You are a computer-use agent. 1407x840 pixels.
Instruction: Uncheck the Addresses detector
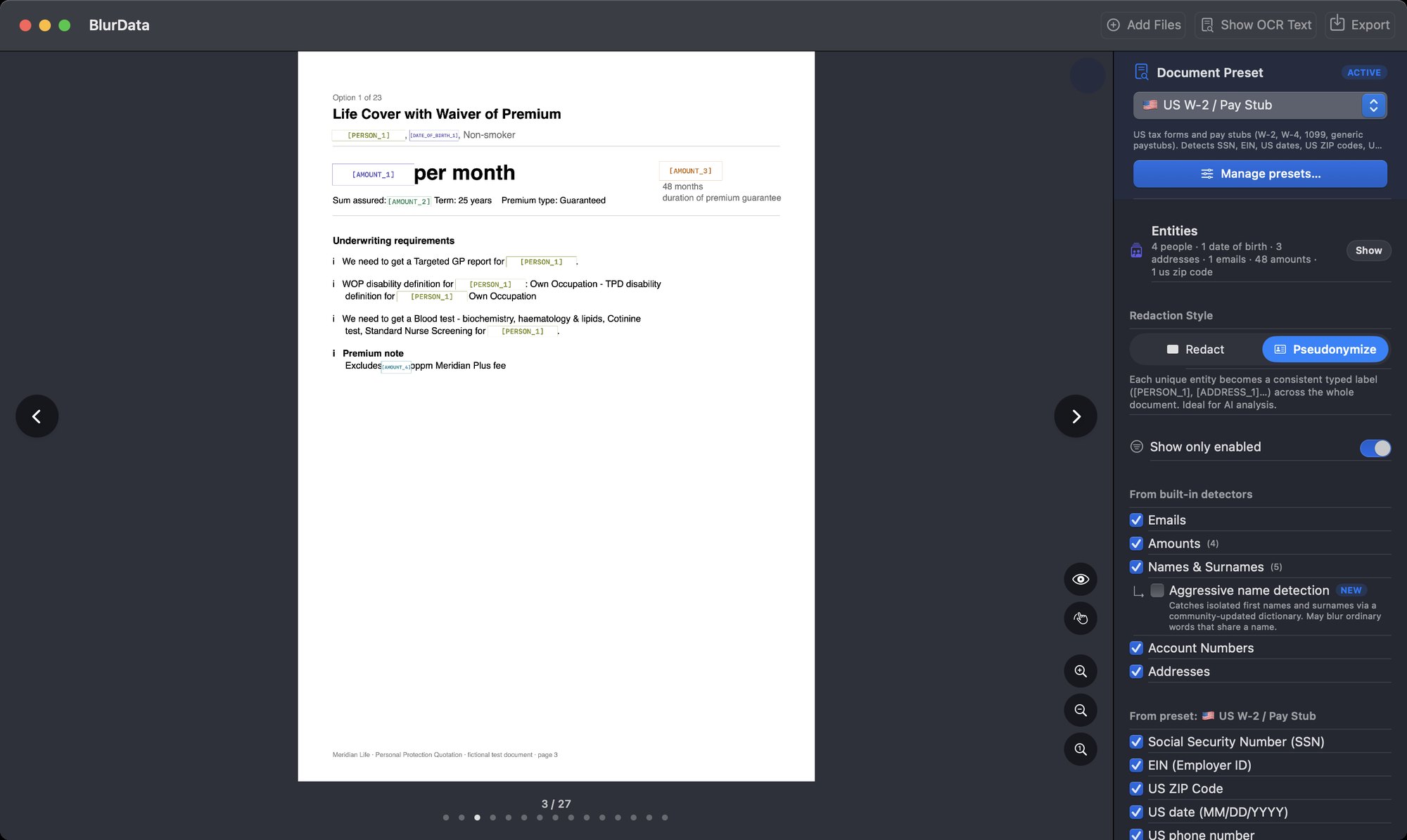tap(1136, 671)
